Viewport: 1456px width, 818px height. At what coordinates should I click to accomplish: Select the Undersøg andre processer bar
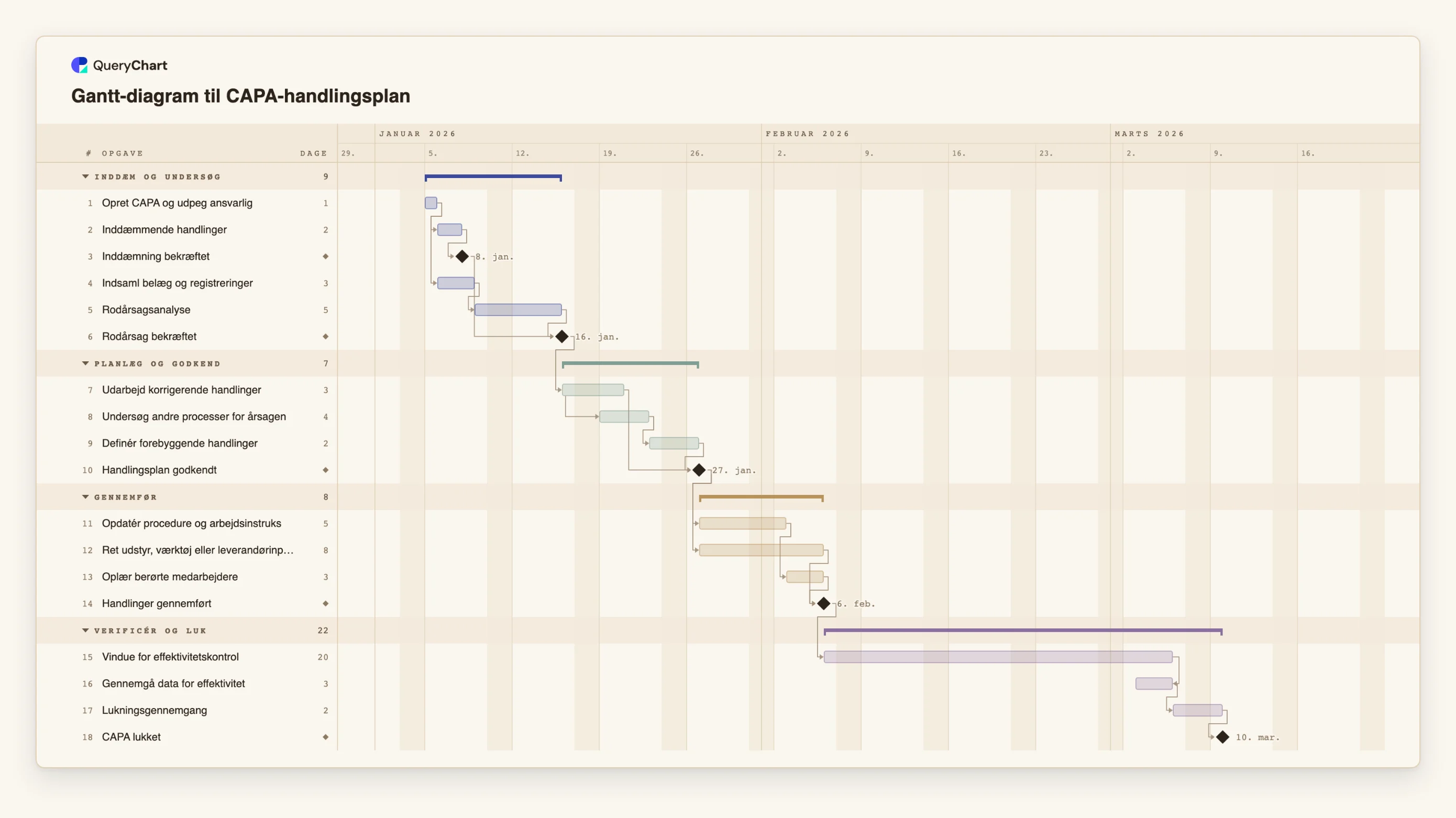pyautogui.click(x=625, y=417)
